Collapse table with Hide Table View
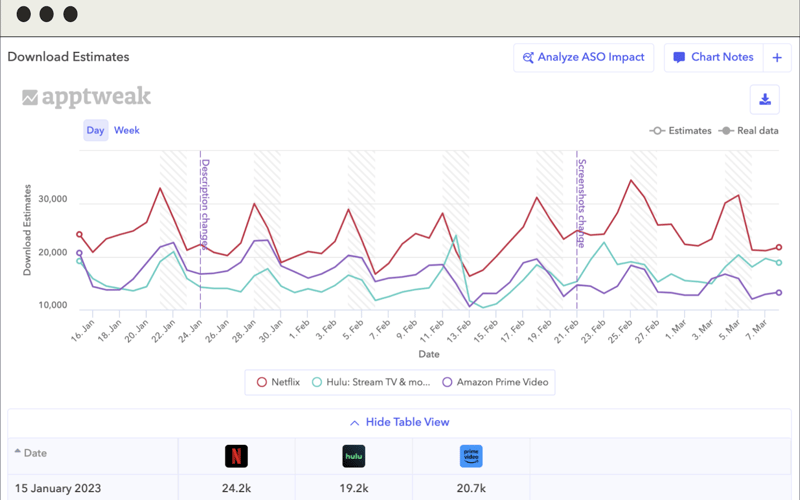This screenshot has height=500, width=800. (x=399, y=422)
